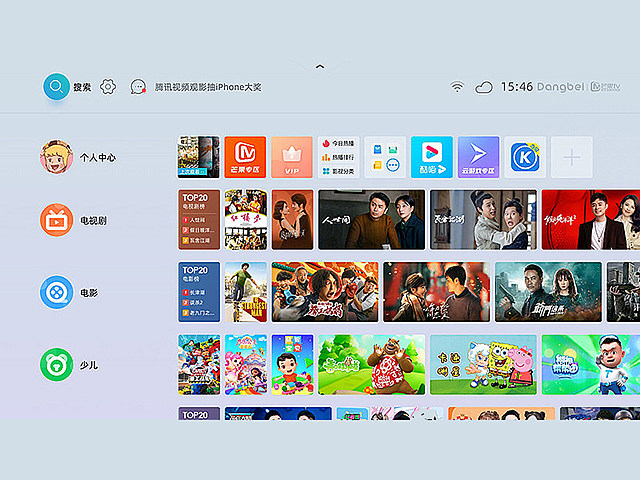Switch to 电影 section label
640x480 pixels.
coord(89,293)
